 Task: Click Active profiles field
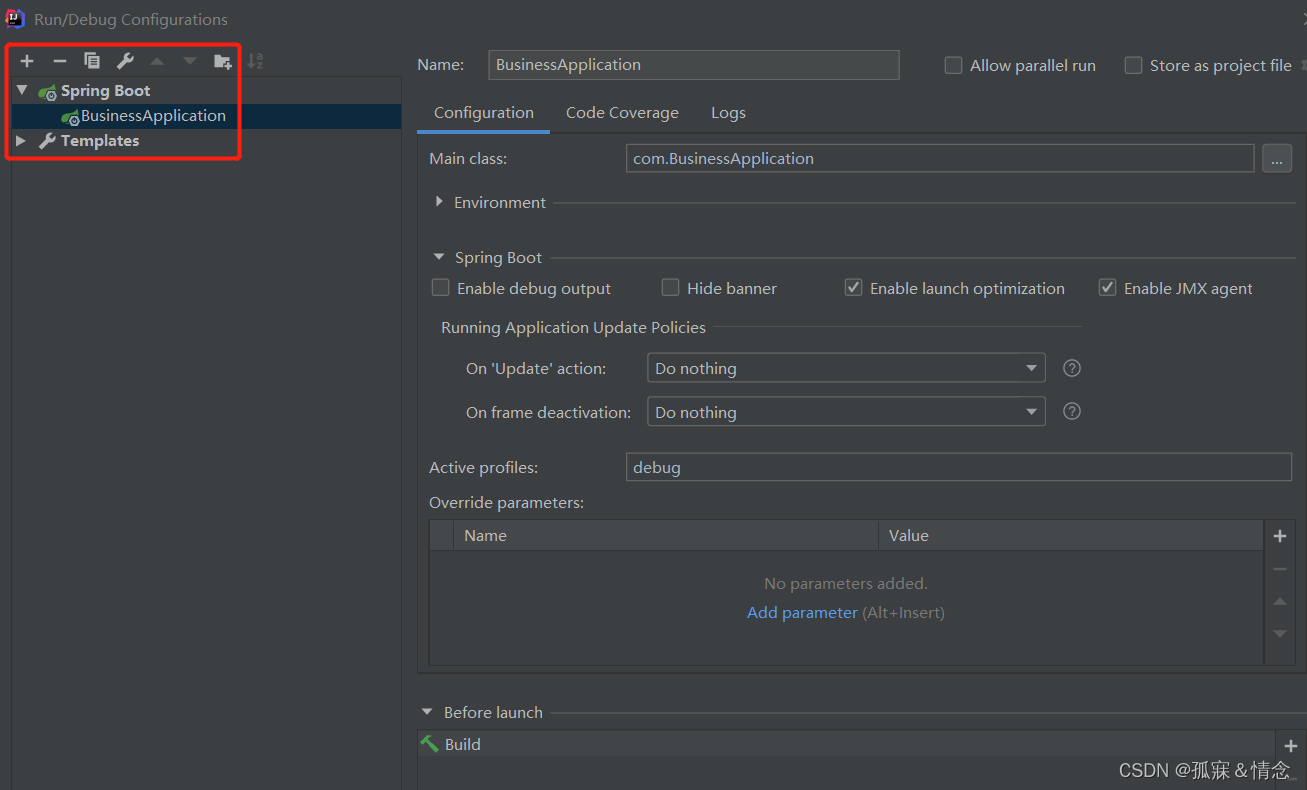pos(959,467)
